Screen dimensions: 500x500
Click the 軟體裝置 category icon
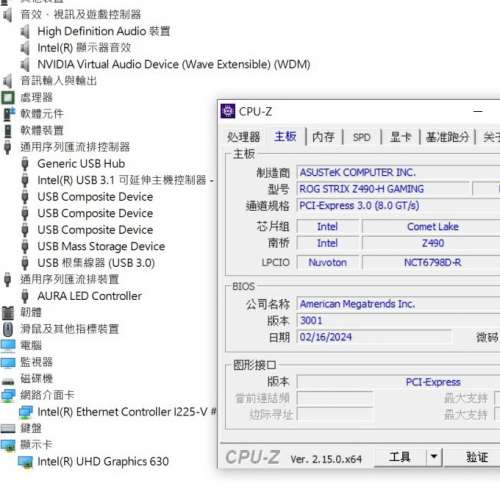click(x=8, y=131)
